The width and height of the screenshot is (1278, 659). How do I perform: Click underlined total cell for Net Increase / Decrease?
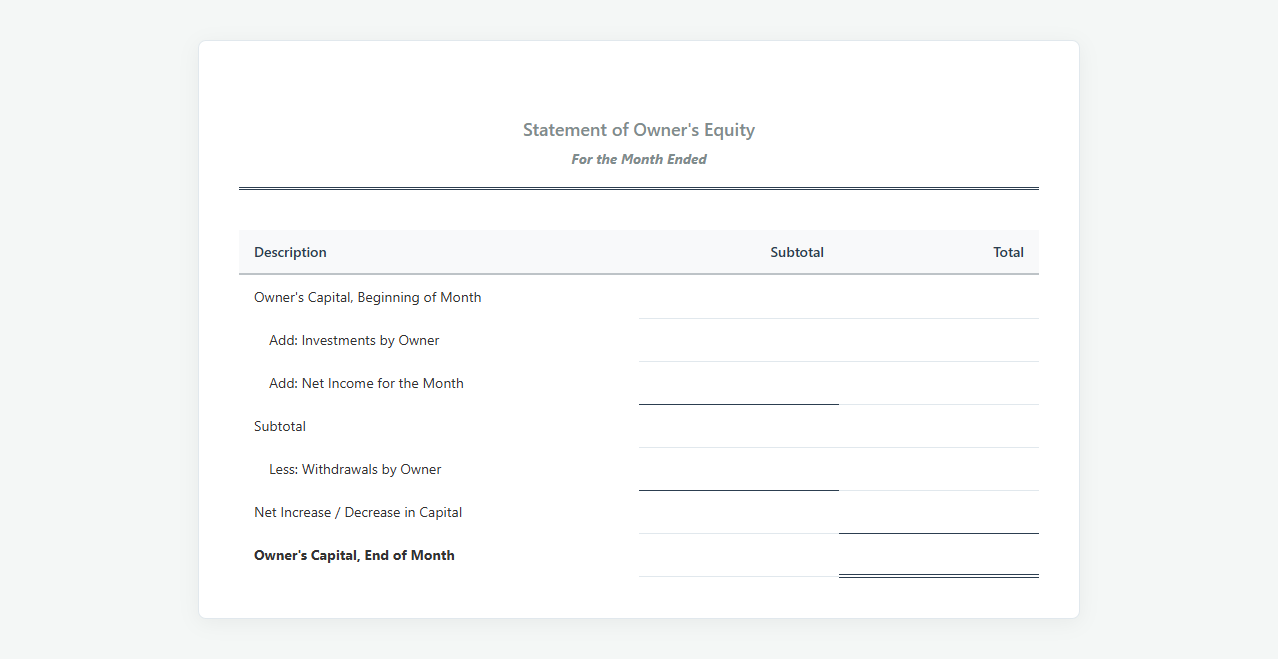(939, 512)
